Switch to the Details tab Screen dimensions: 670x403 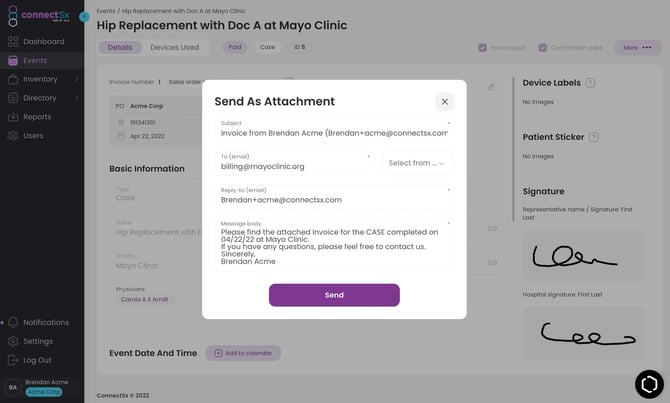(120, 47)
